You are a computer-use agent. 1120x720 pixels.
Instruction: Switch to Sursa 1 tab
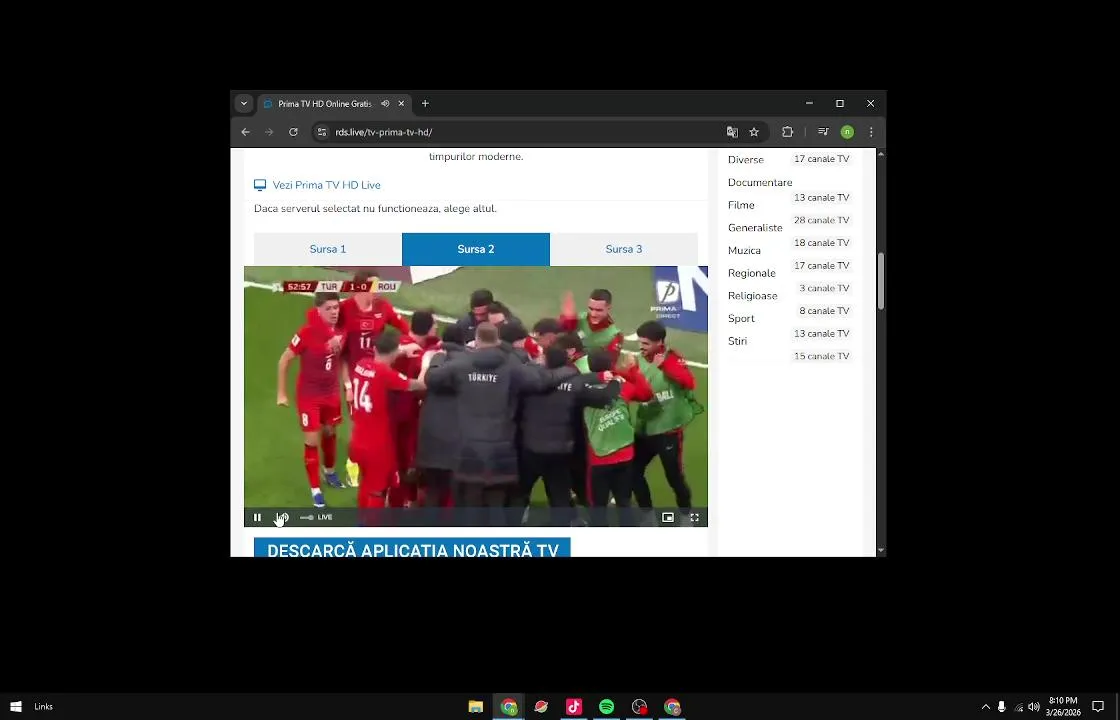328,249
